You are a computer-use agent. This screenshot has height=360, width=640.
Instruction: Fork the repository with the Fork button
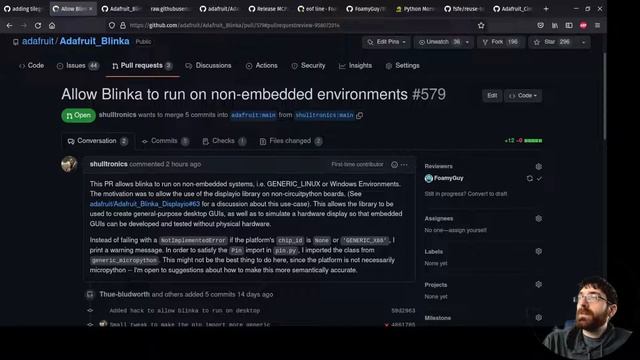pos(500,42)
